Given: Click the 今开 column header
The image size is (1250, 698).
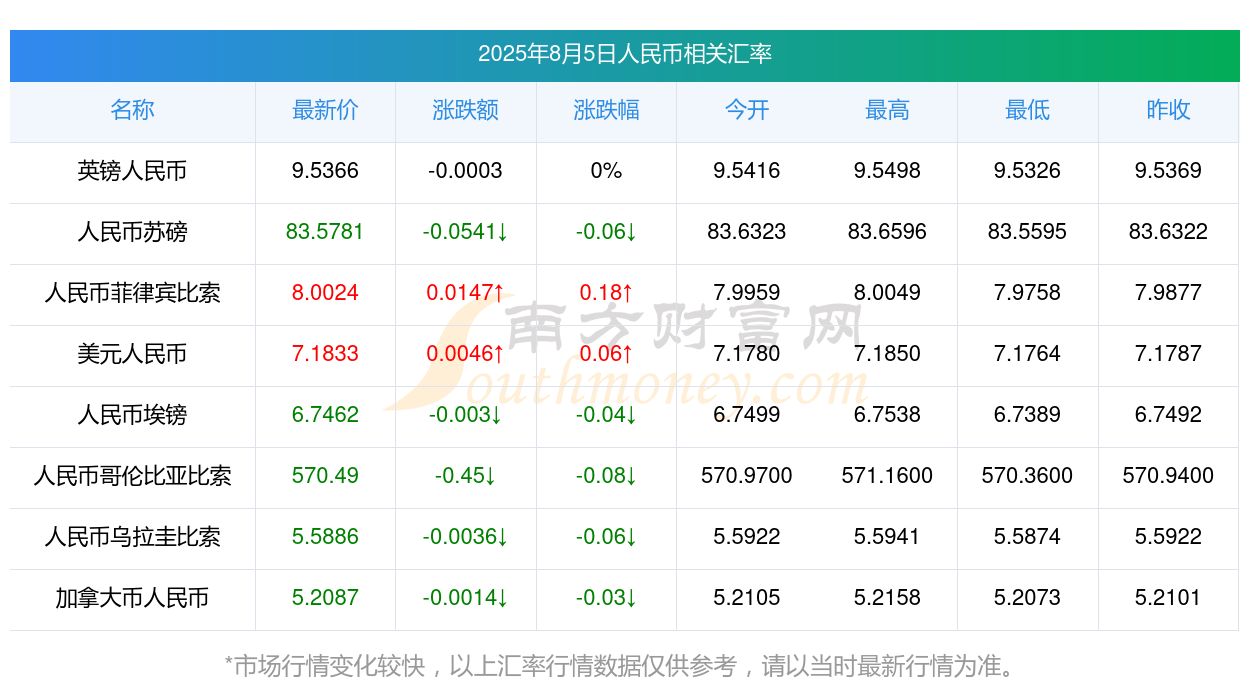Looking at the screenshot, I should 747,110.
